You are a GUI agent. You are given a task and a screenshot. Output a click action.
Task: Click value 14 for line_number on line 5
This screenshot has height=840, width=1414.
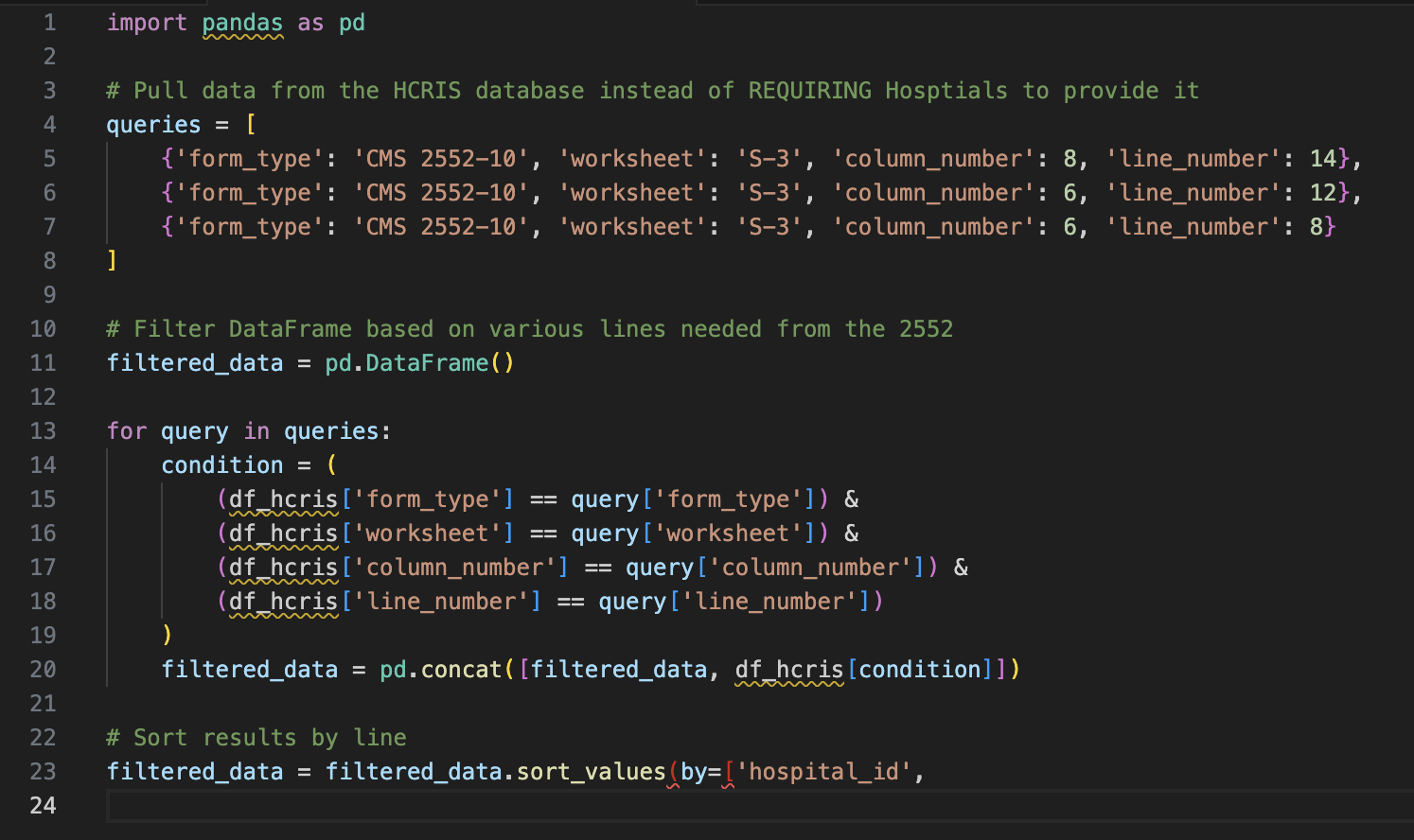click(x=1323, y=159)
